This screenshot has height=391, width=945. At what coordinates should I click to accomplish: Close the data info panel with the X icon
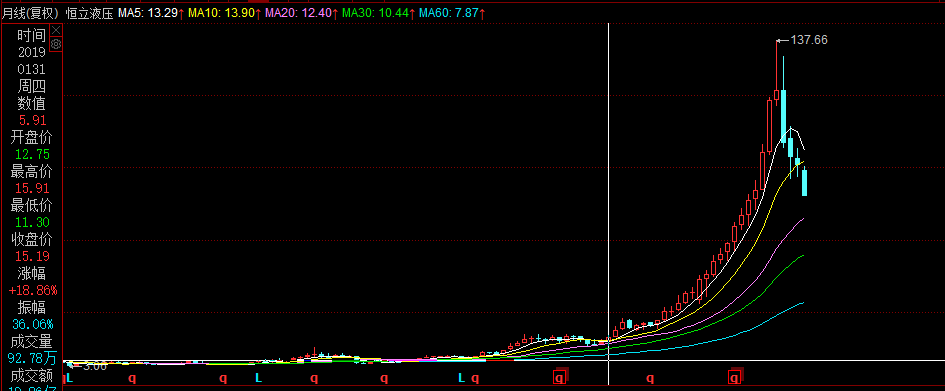click(56, 30)
